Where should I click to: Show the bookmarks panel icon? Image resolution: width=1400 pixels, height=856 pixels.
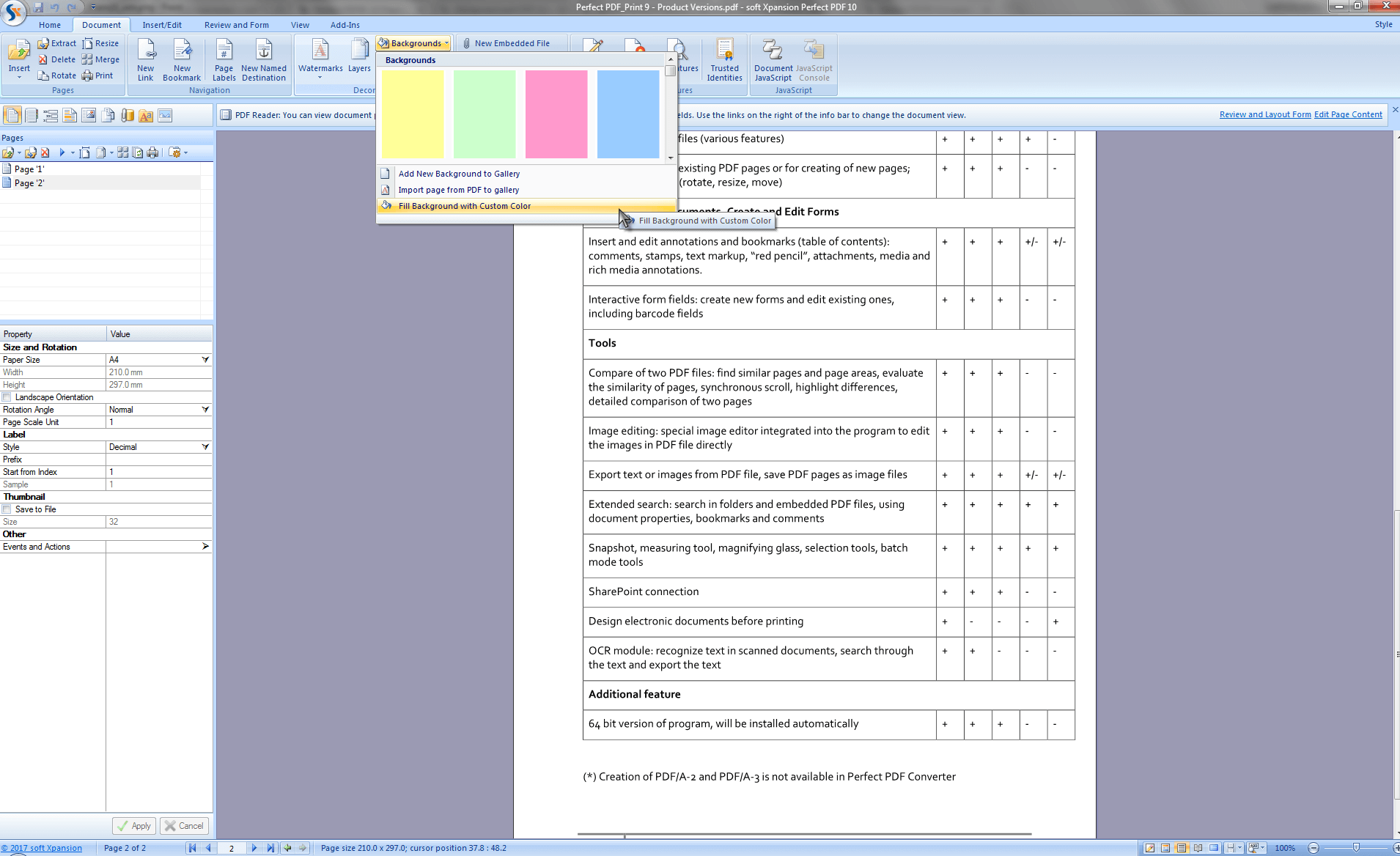[x=32, y=115]
